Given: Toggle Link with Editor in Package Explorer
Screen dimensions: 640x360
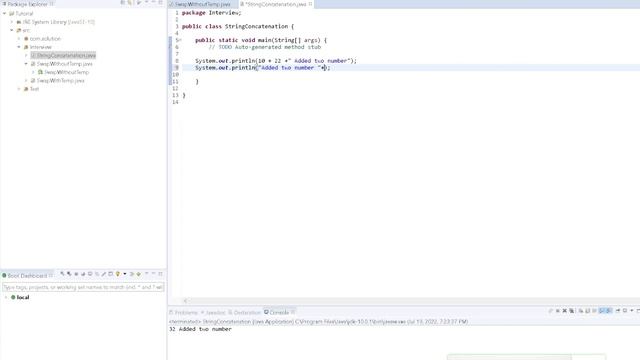Looking at the screenshot, I should (x=130, y=3).
